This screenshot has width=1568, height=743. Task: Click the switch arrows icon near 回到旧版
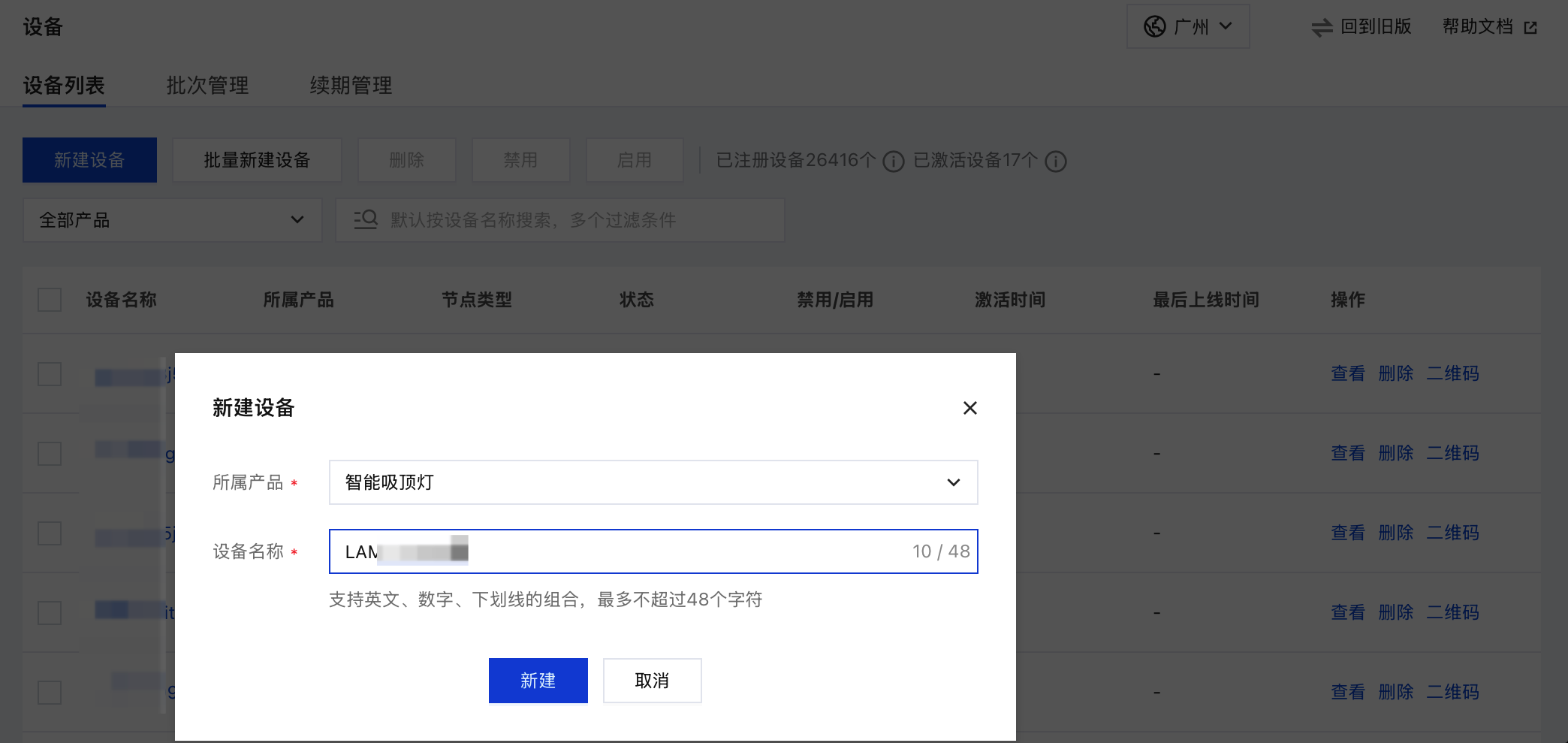pyautogui.click(x=1322, y=27)
